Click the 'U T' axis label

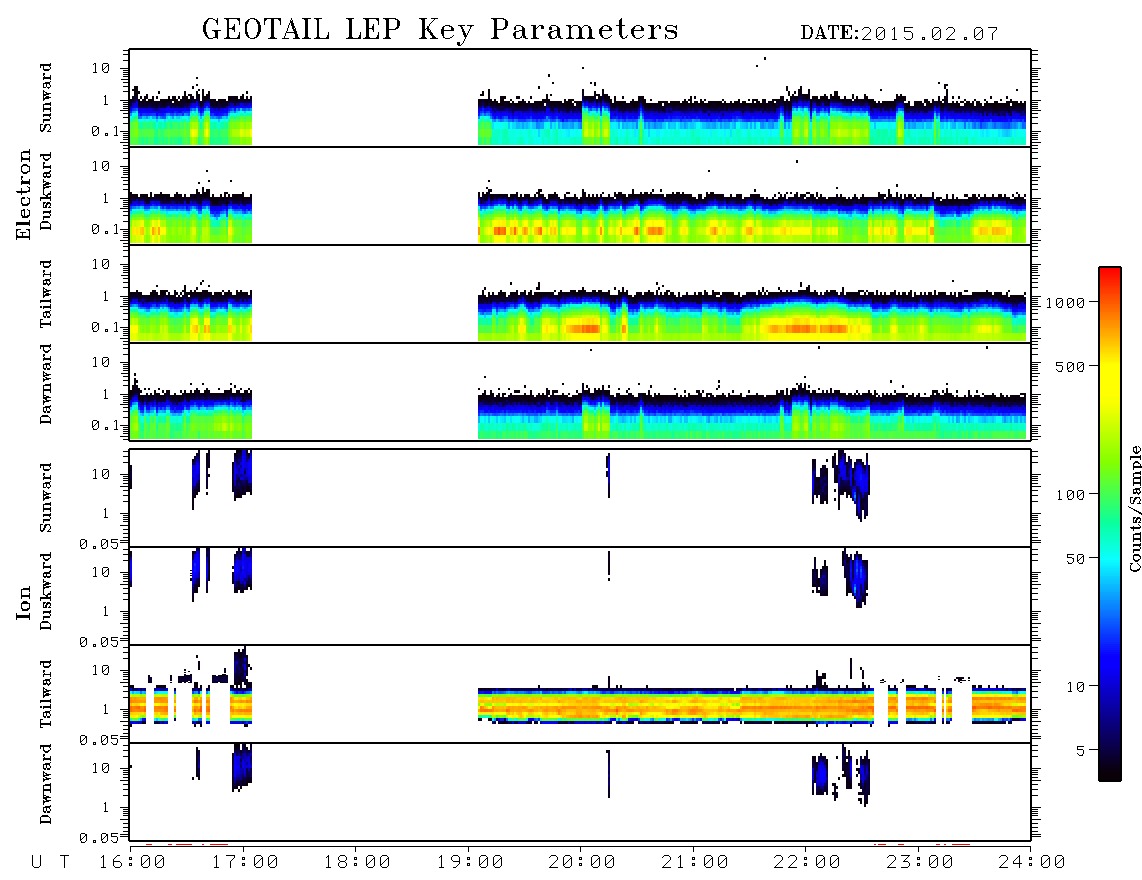pyautogui.click(x=50, y=863)
